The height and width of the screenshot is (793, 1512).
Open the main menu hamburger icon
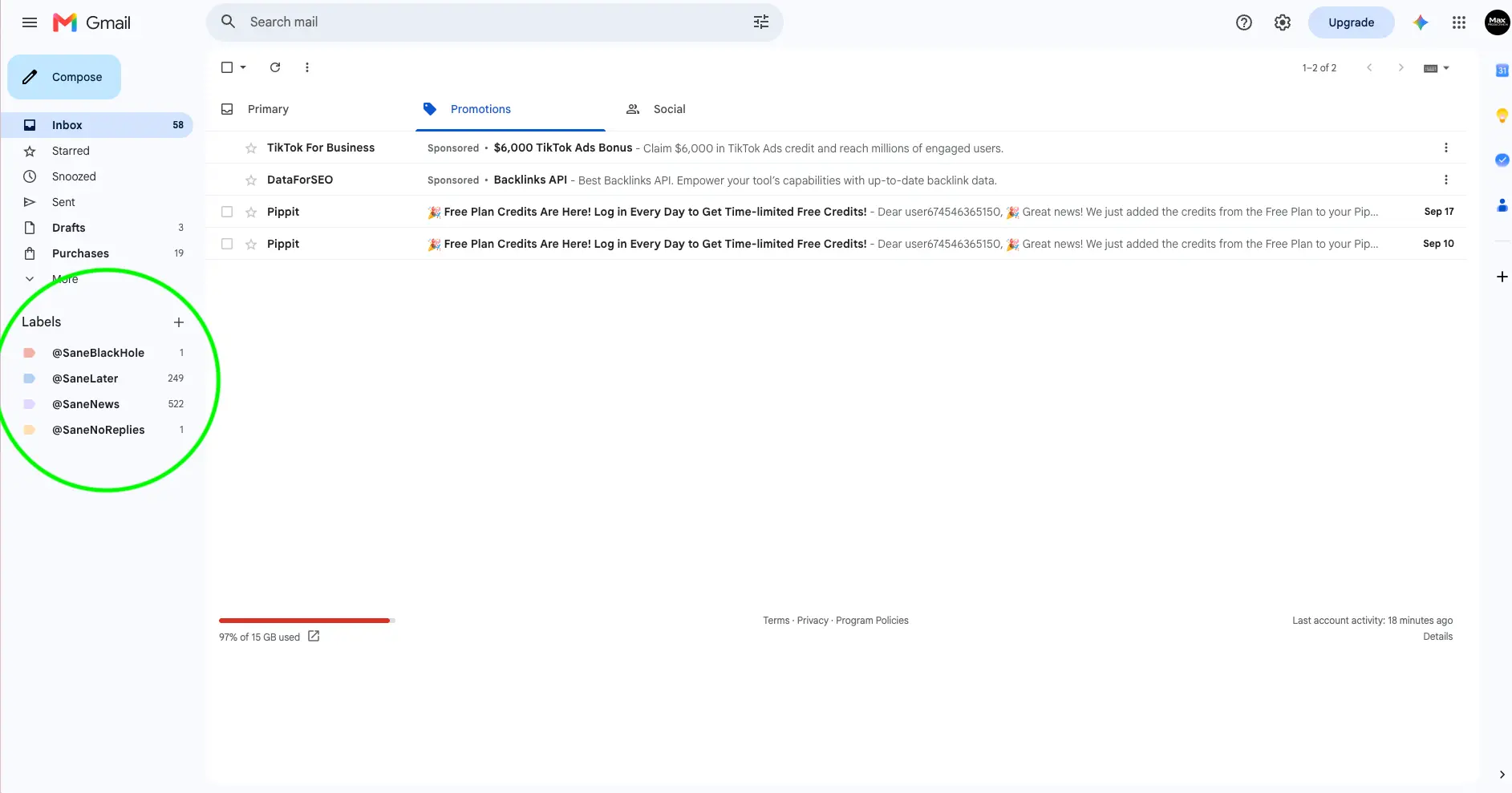point(30,22)
